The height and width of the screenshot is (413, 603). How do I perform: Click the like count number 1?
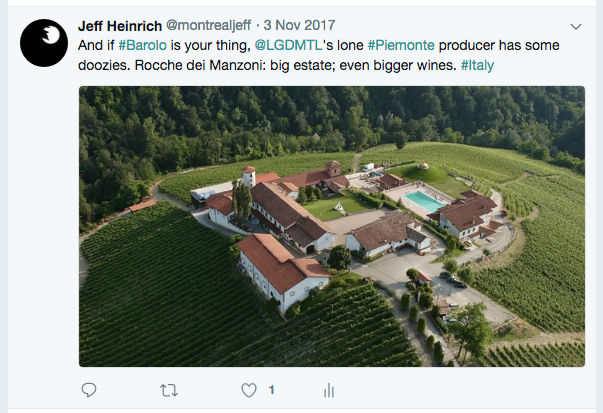pos(272,390)
